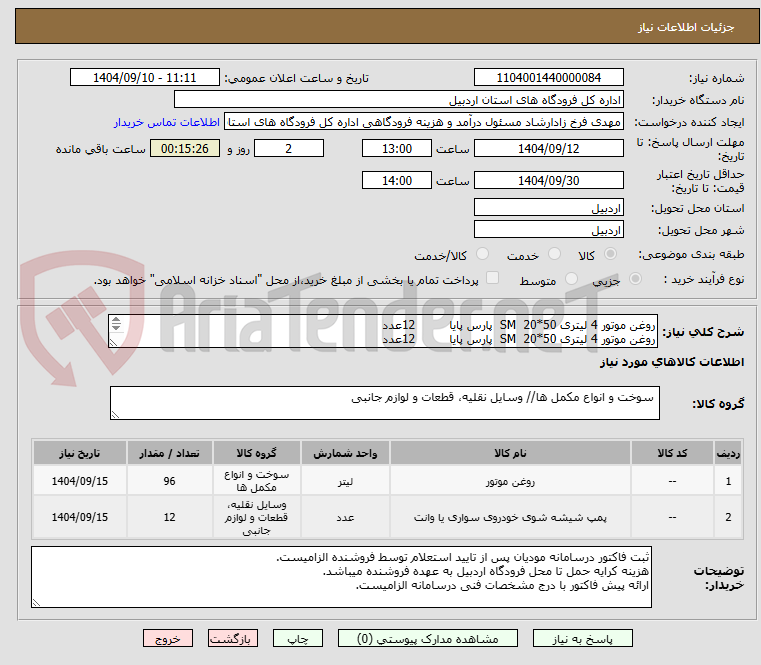This screenshot has width=761, height=665.
Task: Click the جزئیات اطلاعات نیاز header title
Action: [686, 27]
